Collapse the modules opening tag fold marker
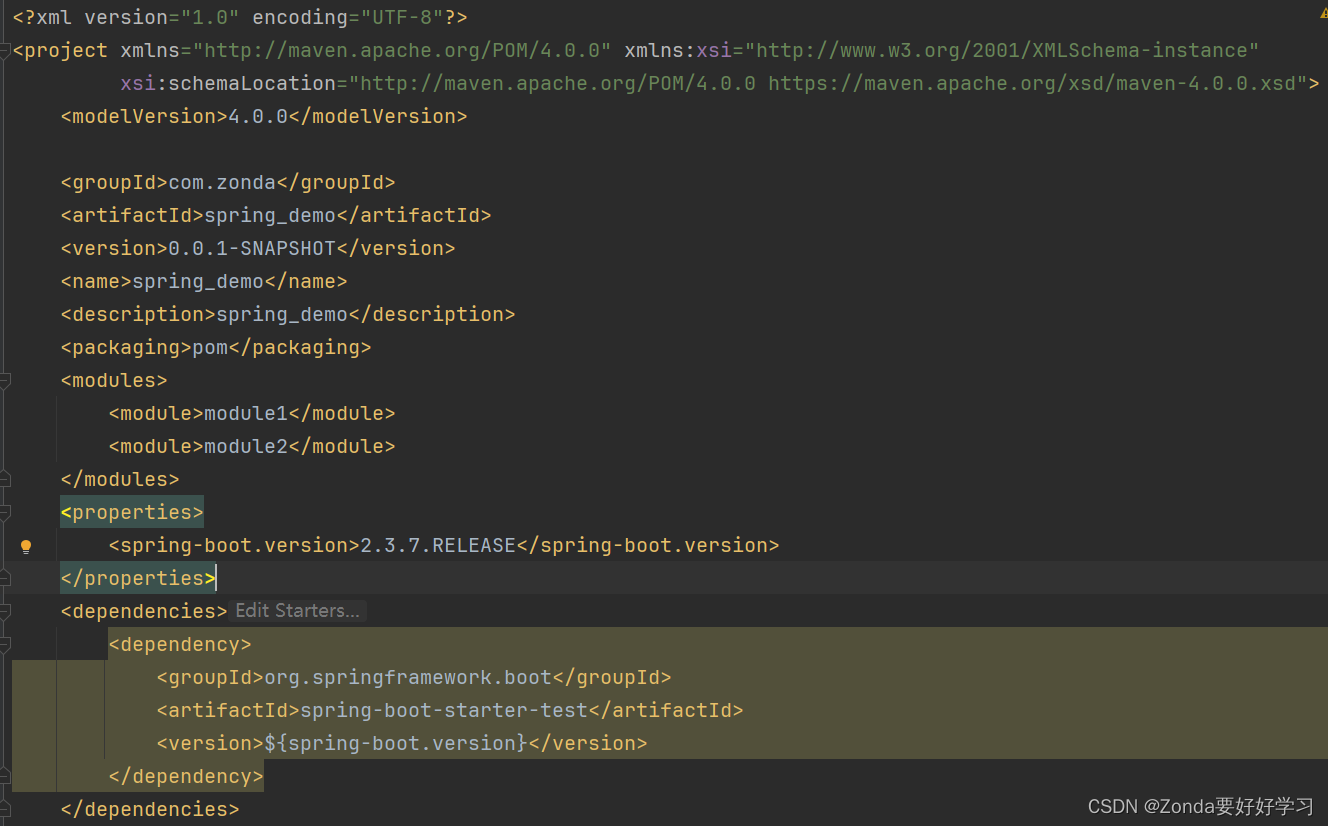The height and width of the screenshot is (826, 1328). (5, 381)
